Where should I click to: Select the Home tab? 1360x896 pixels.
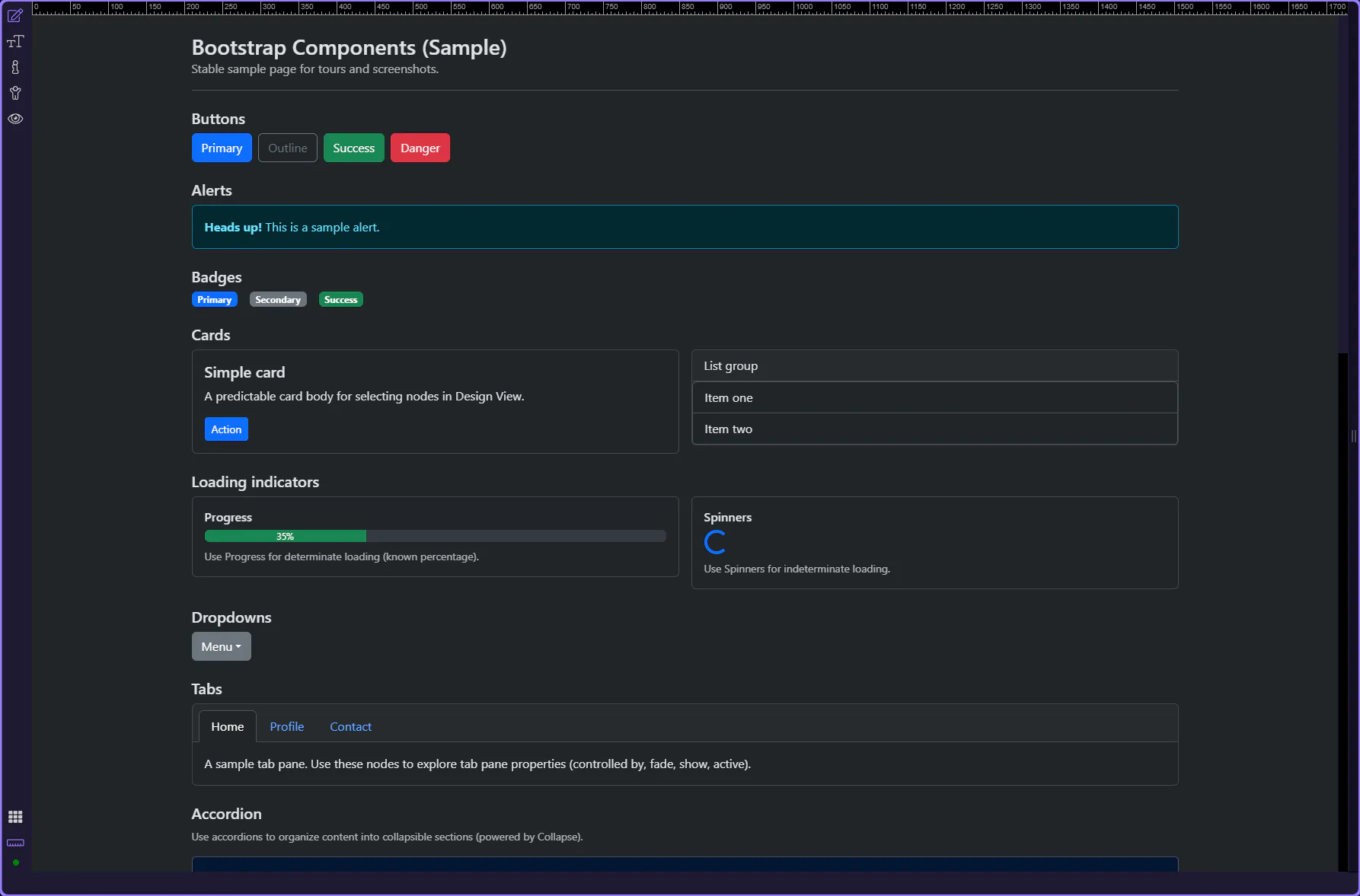point(227,727)
